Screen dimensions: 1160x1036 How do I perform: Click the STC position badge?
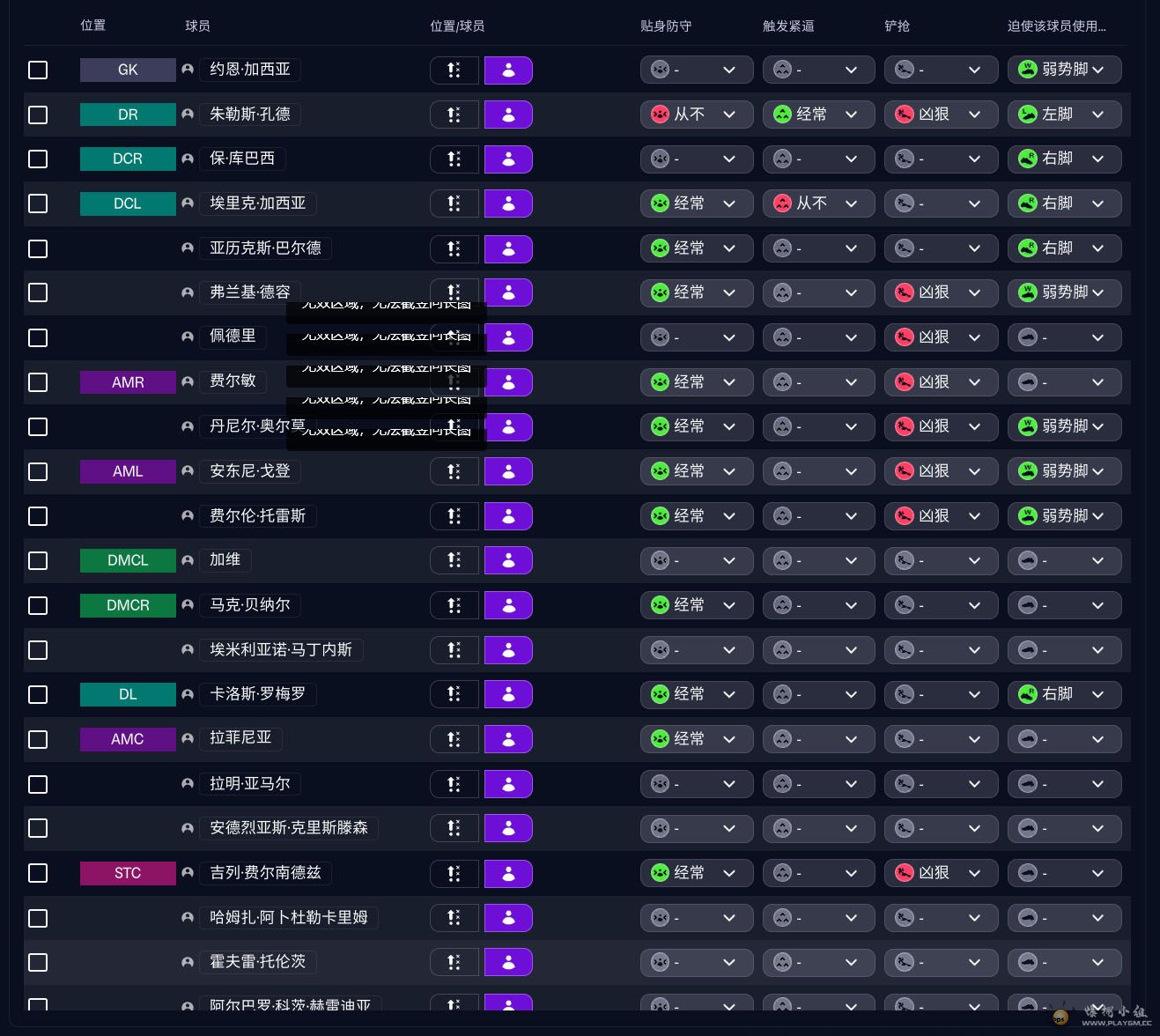pos(128,873)
